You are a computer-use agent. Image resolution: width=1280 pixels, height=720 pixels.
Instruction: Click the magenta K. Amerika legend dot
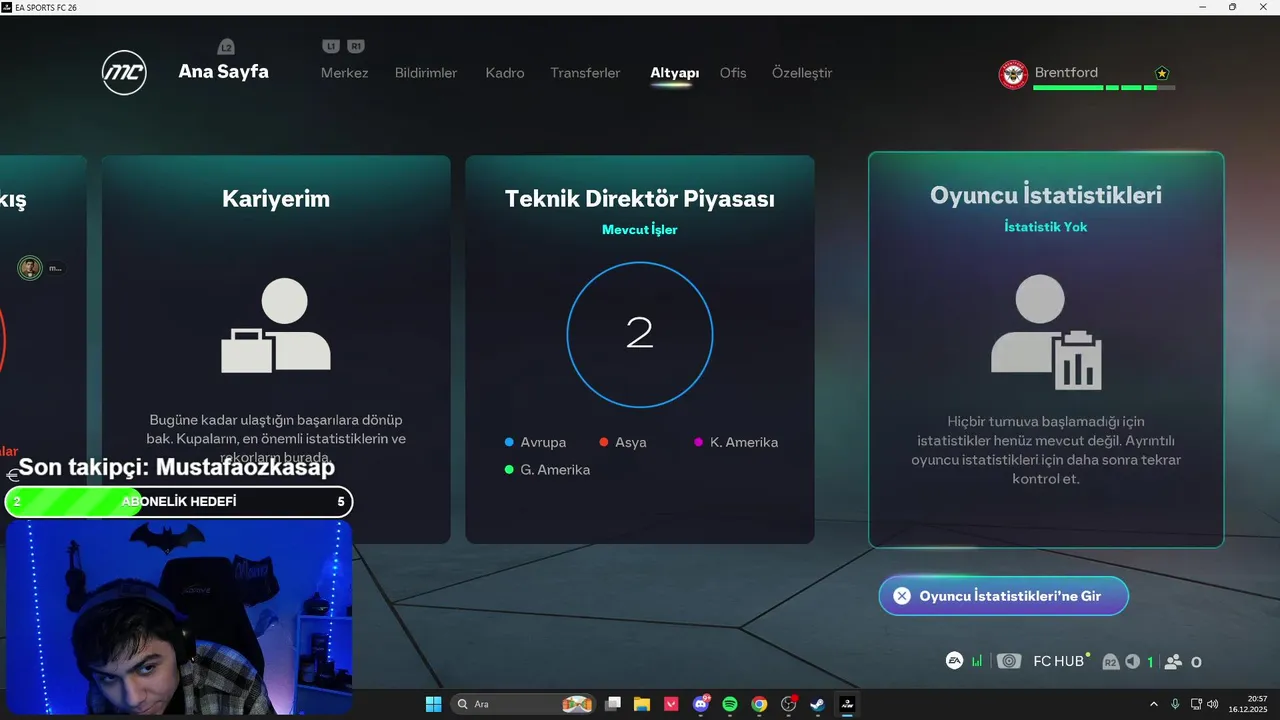[x=699, y=442]
